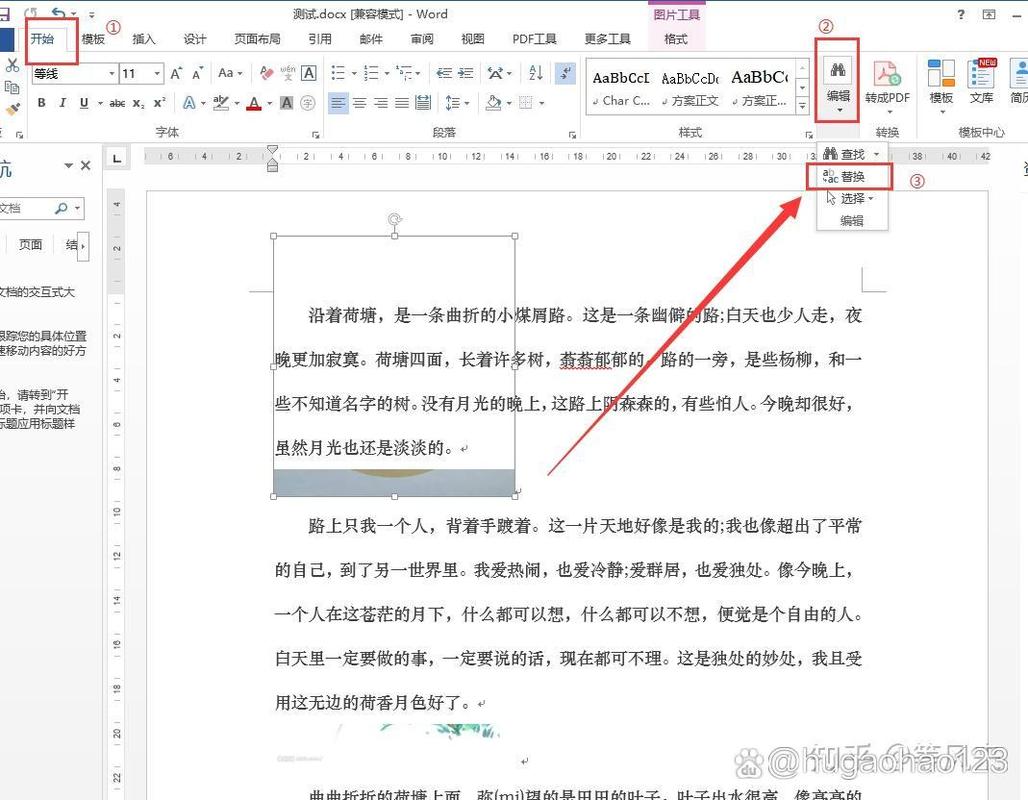
Task: Switch to the 图片工具 格式 tab
Action: click(x=676, y=38)
